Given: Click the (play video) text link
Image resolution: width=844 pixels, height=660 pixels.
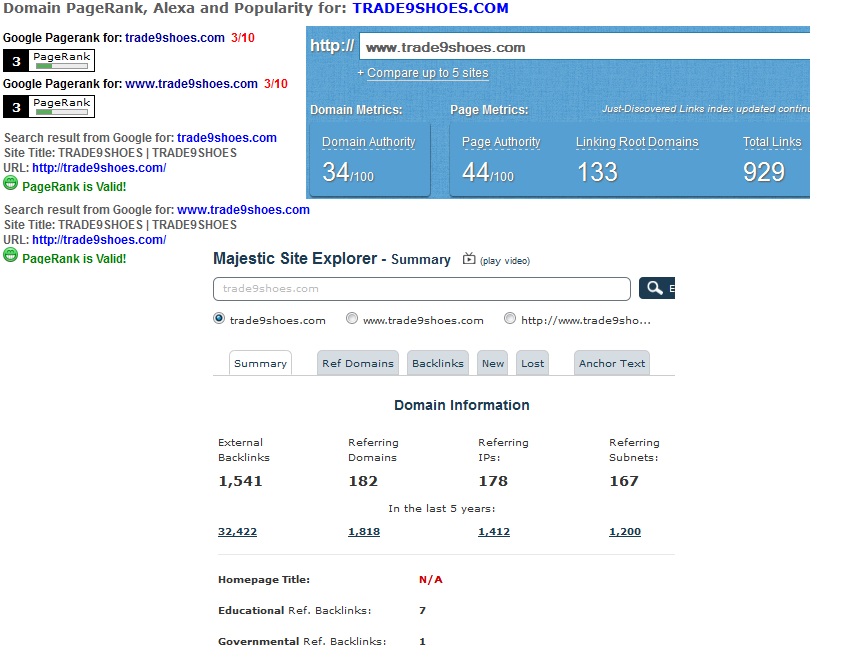Looking at the screenshot, I should (505, 261).
